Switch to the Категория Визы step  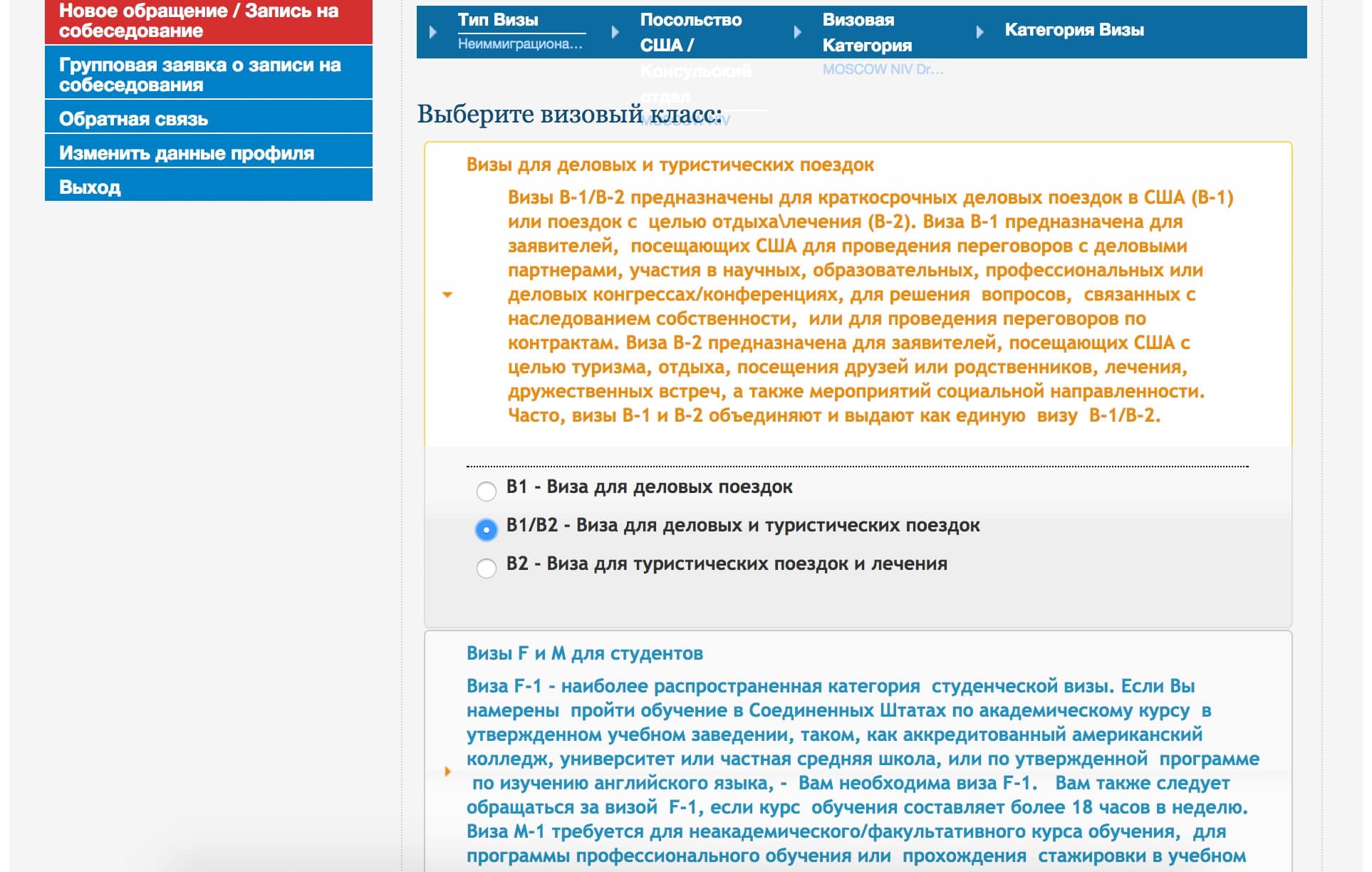click(1075, 30)
